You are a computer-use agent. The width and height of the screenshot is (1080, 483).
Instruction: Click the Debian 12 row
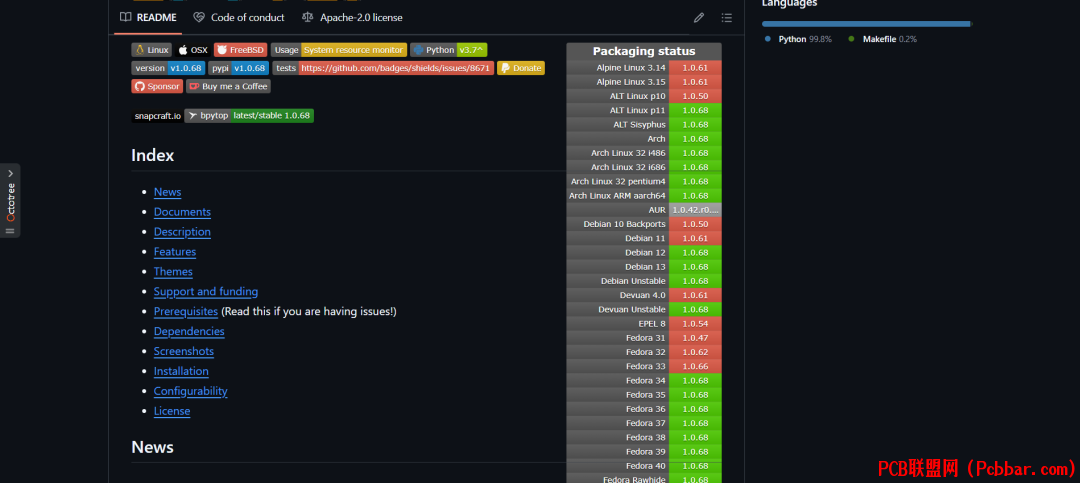tap(644, 252)
